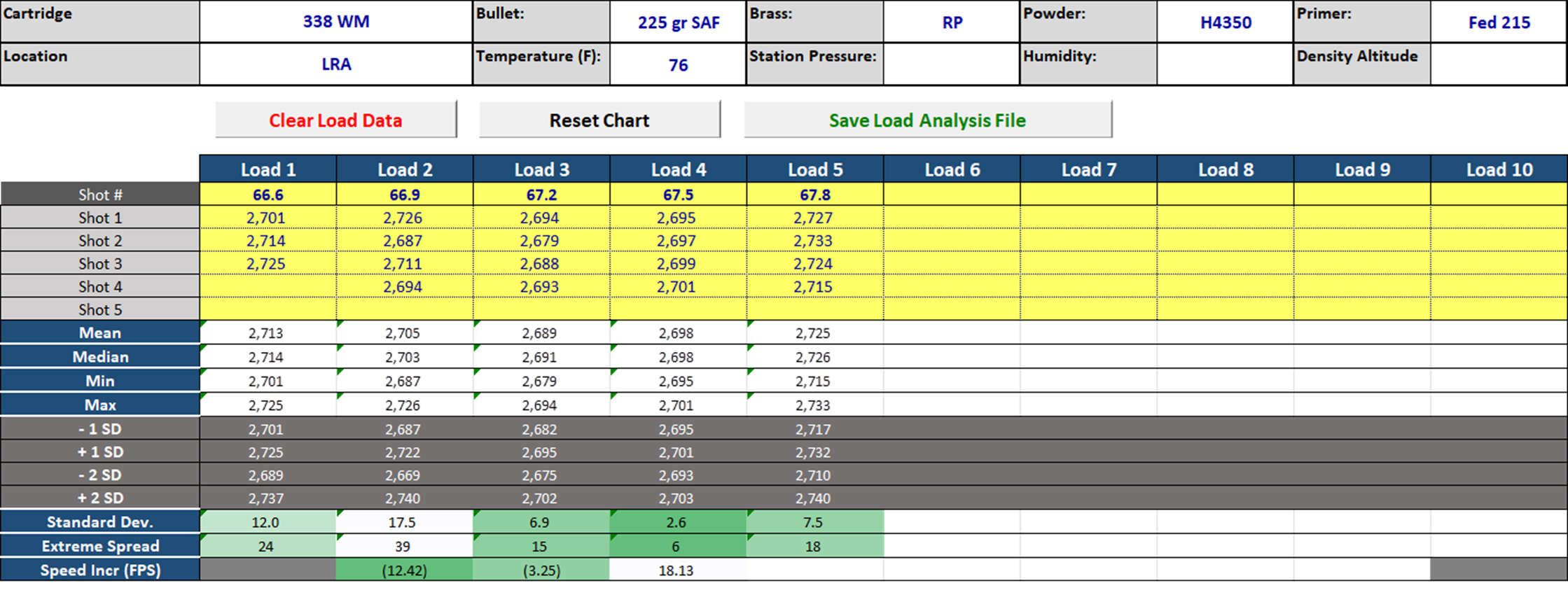Select the empty Humidity input field
Image resolution: width=1568 pixels, height=604 pixels.
pos(1225,65)
